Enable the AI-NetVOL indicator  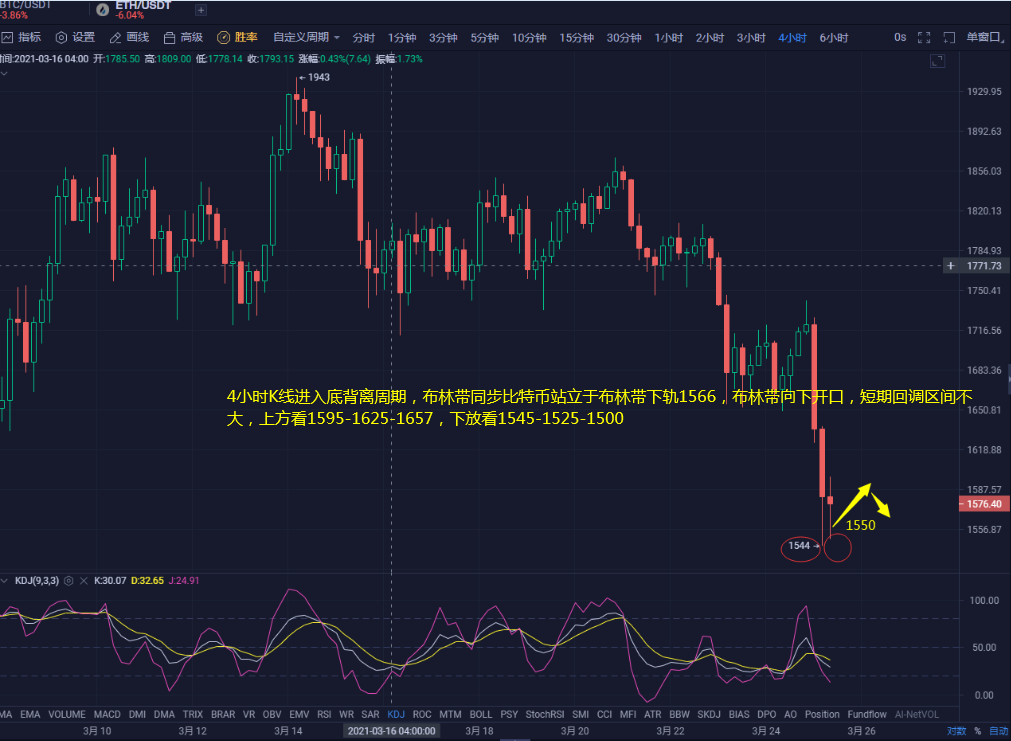[917, 714]
